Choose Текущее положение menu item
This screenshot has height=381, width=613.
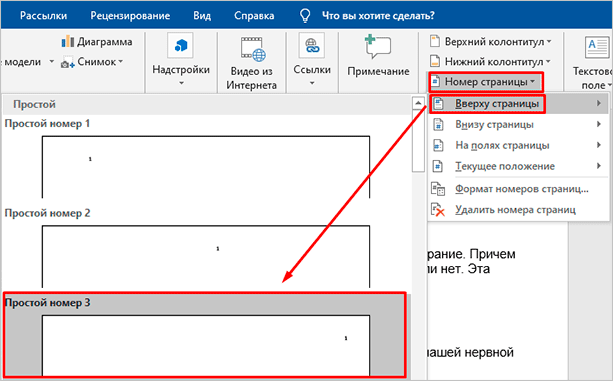coord(518,166)
